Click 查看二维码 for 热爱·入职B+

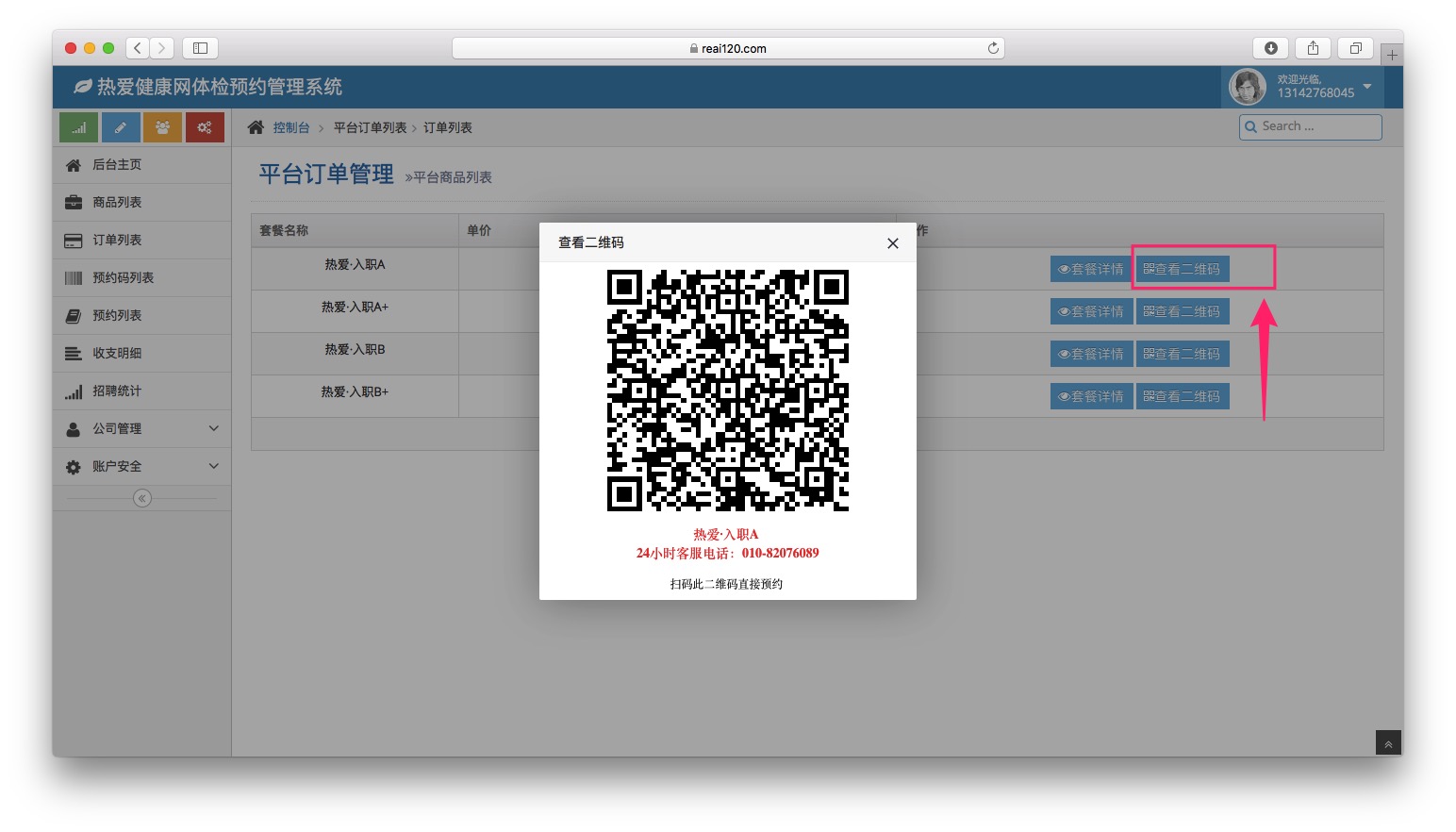1182,396
